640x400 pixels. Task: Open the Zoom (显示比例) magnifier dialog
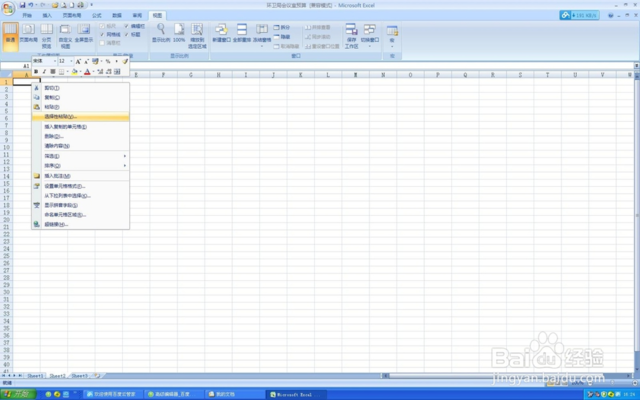tap(161, 33)
